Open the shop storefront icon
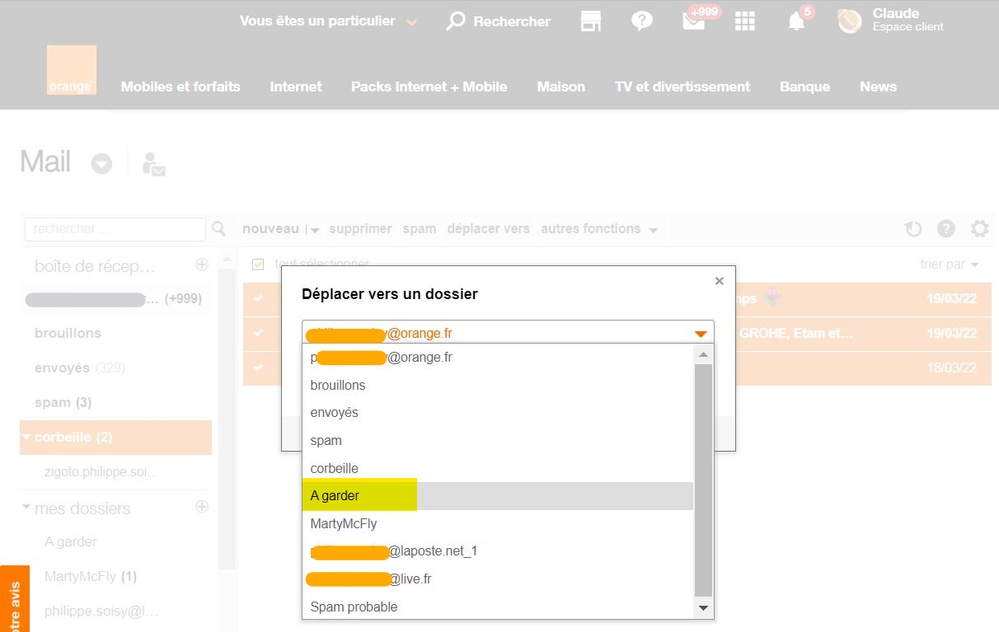999x632 pixels. 591,21
